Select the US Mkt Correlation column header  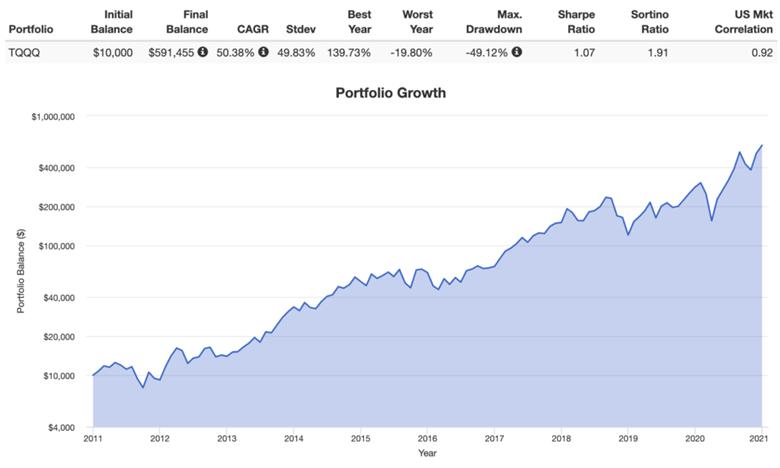point(744,22)
